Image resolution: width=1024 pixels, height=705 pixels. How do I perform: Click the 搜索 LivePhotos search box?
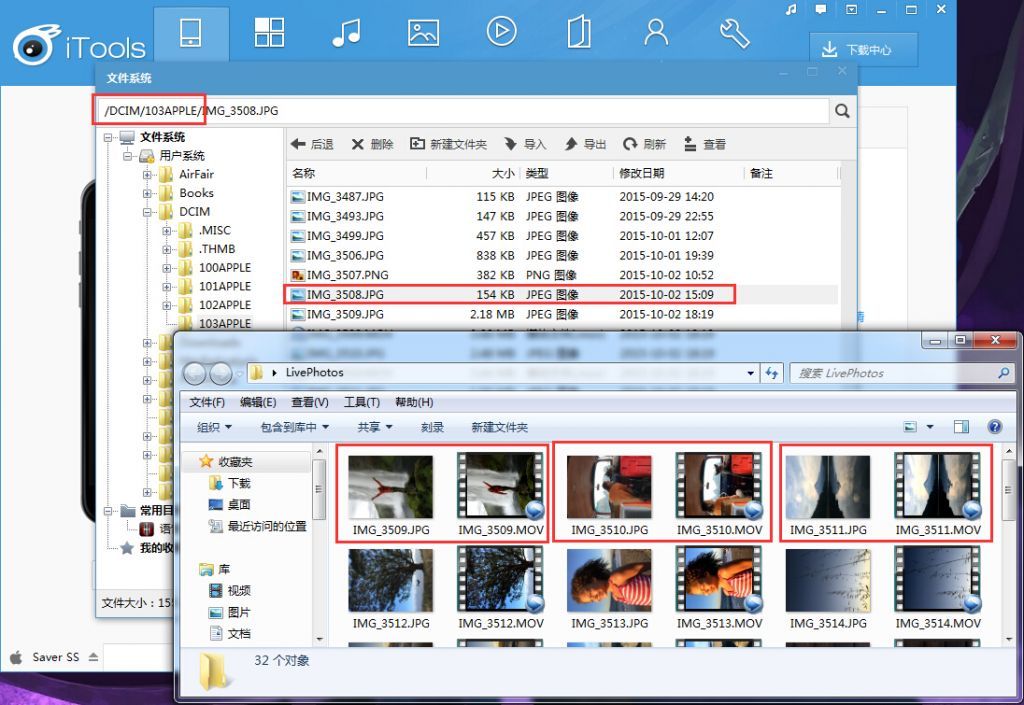(902, 373)
